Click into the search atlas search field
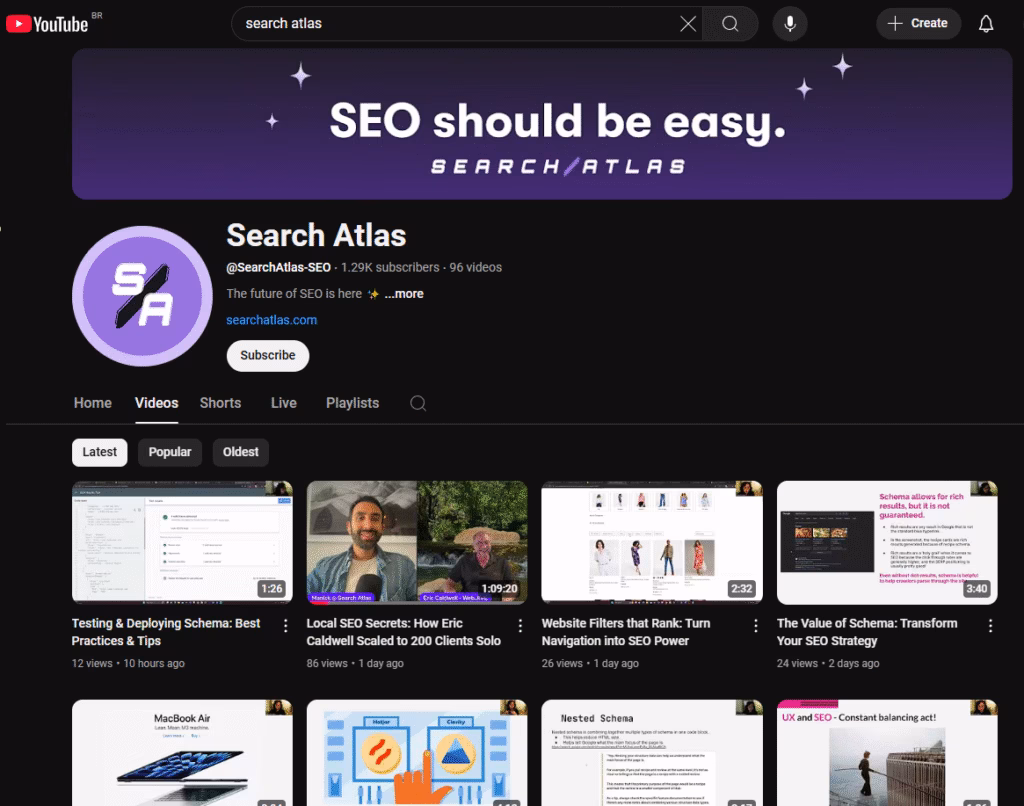The width and height of the screenshot is (1024, 806). click(450, 24)
